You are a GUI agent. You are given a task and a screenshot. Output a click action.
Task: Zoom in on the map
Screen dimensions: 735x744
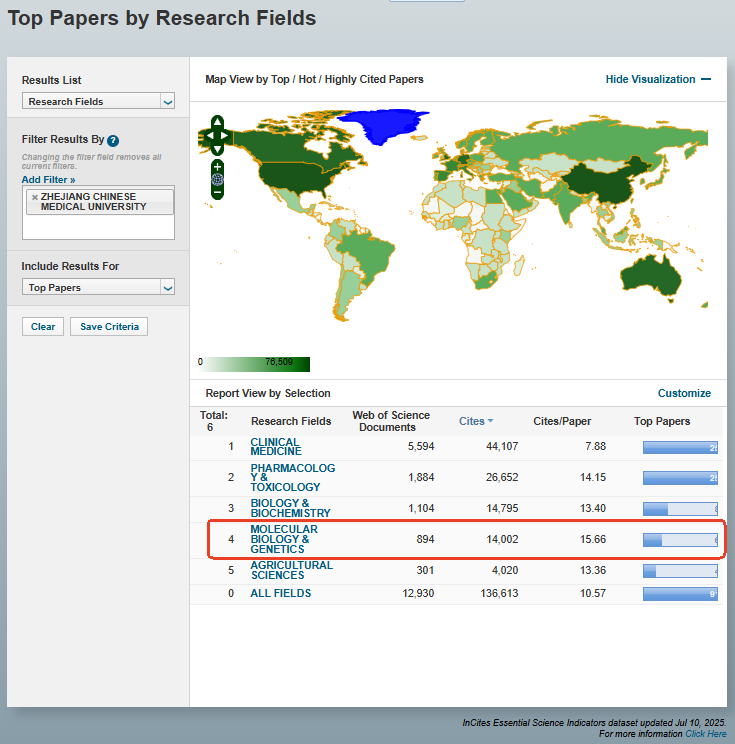point(217,166)
